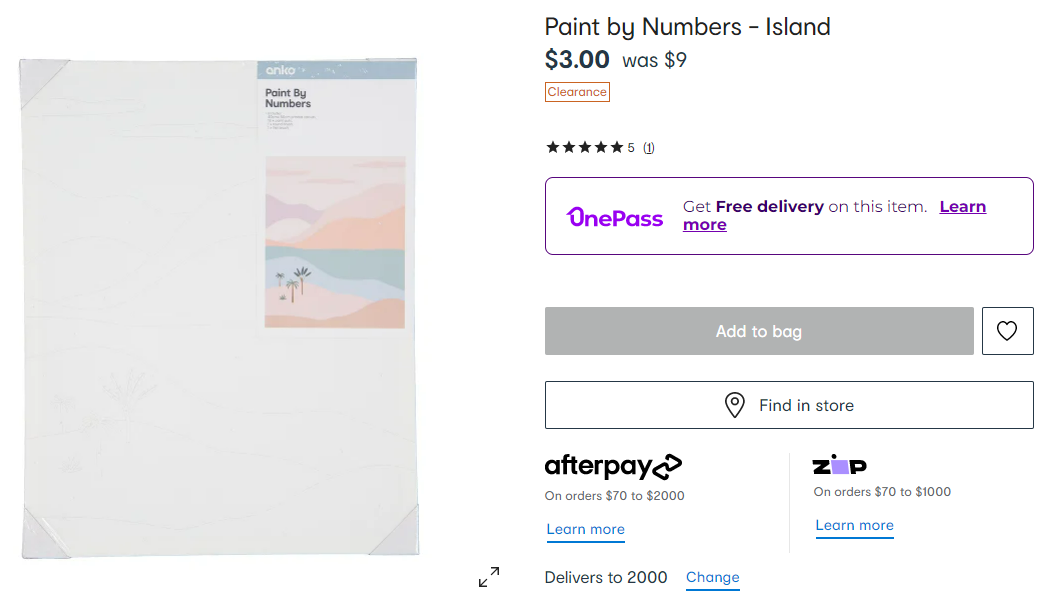This screenshot has width=1048, height=601.
Task: Click the Clearance tag
Action: (x=577, y=92)
